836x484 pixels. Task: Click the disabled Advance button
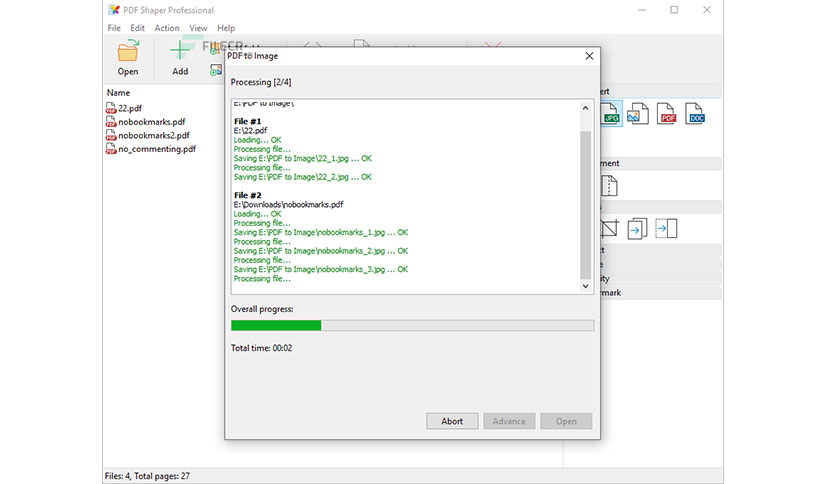pos(509,421)
